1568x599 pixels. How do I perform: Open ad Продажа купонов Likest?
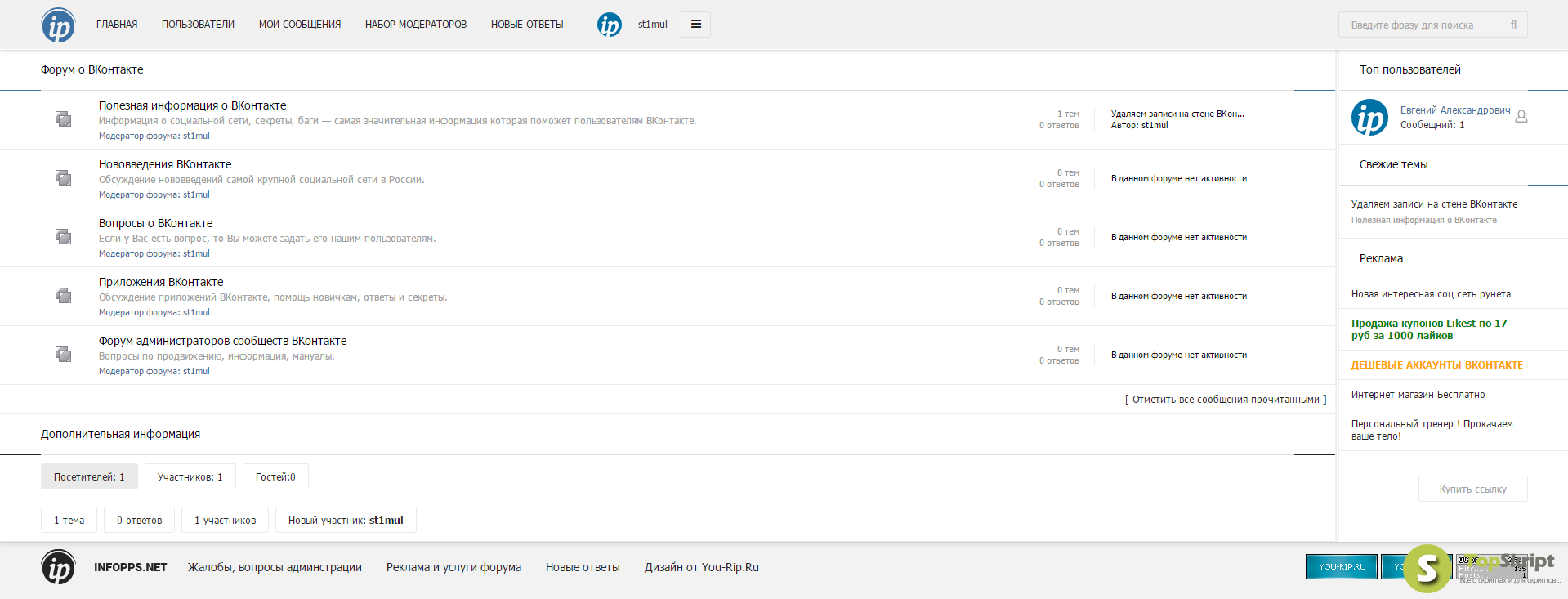1429,329
